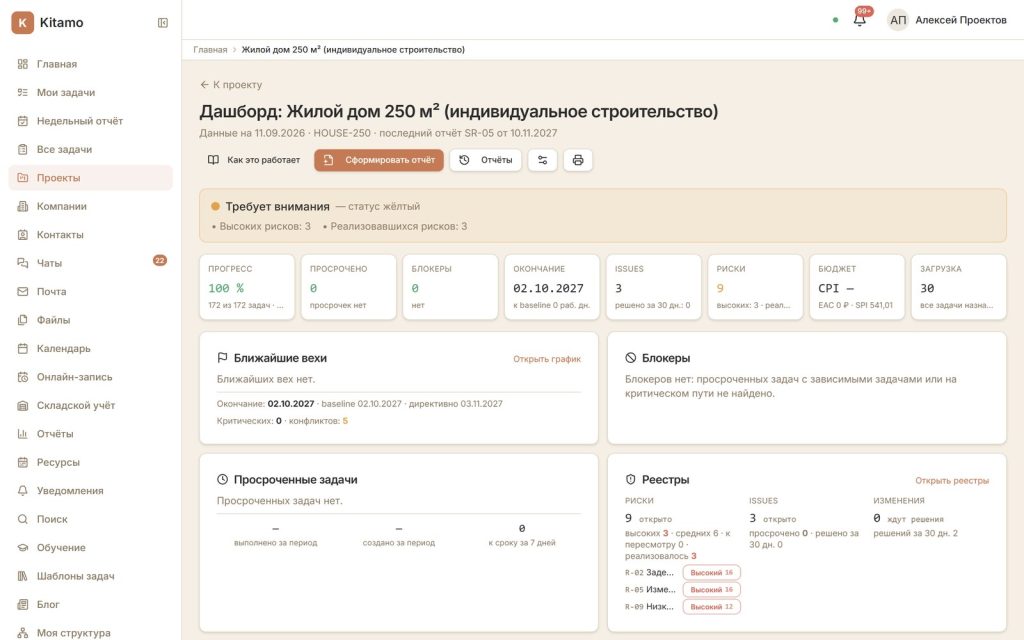
Task: Print the dashboard with the printer icon
Action: [578, 160]
